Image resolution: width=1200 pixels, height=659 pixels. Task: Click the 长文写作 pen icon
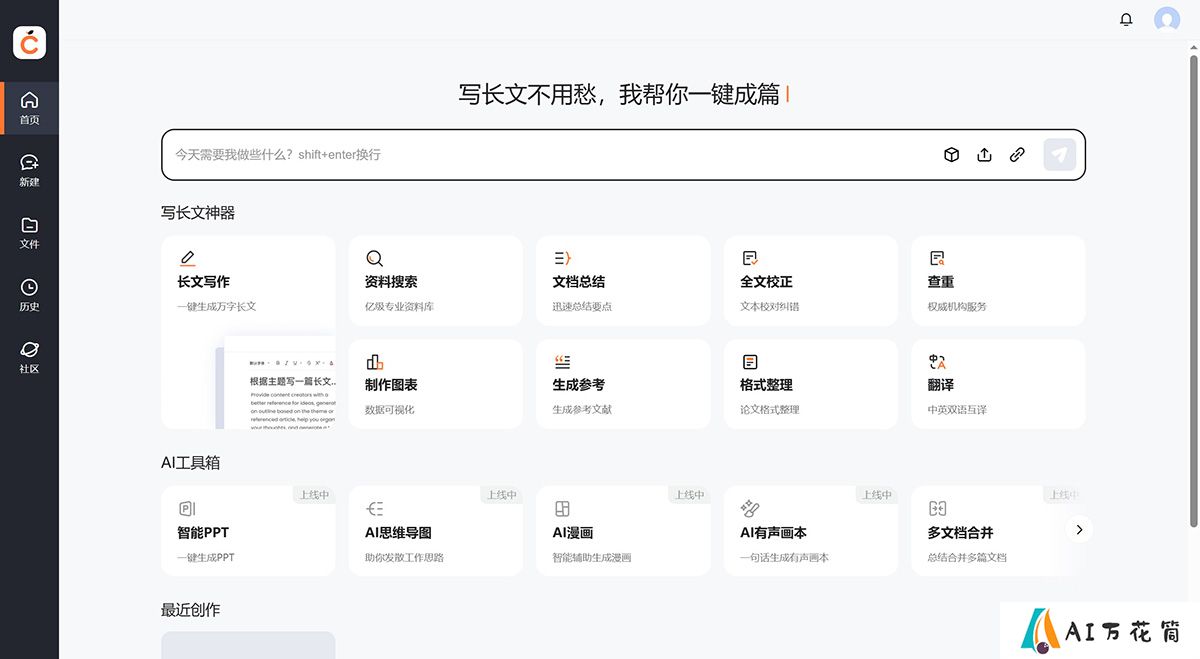[187, 258]
